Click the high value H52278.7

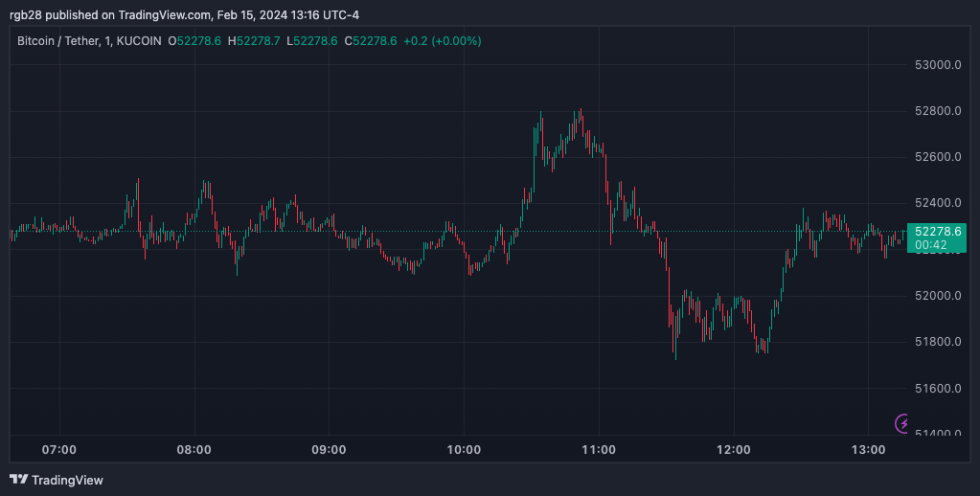pos(254,41)
